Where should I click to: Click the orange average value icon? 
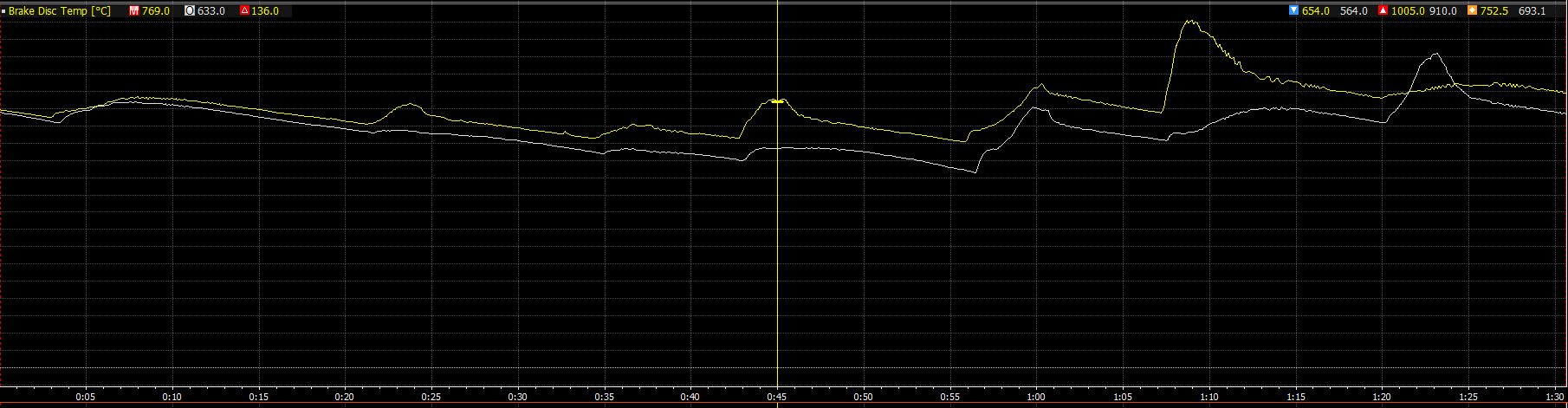click(x=1472, y=11)
